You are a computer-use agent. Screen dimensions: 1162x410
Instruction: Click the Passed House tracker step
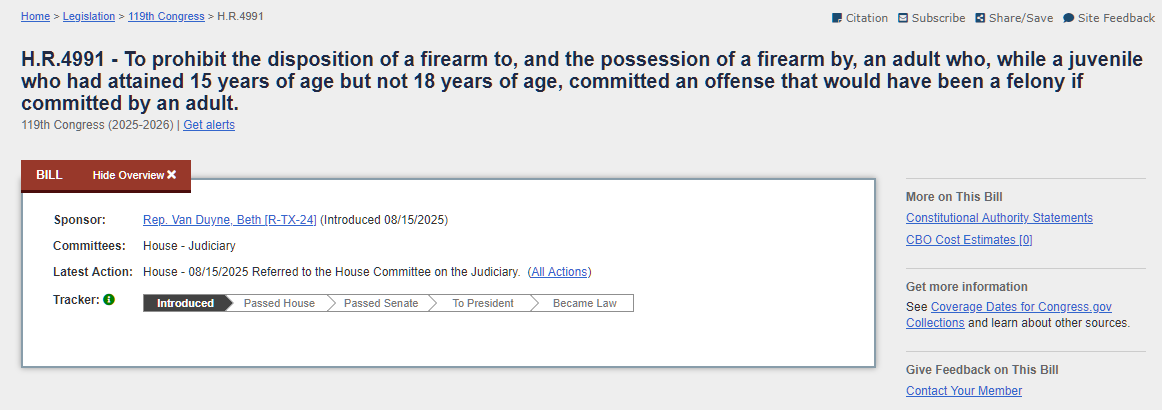[279, 303]
